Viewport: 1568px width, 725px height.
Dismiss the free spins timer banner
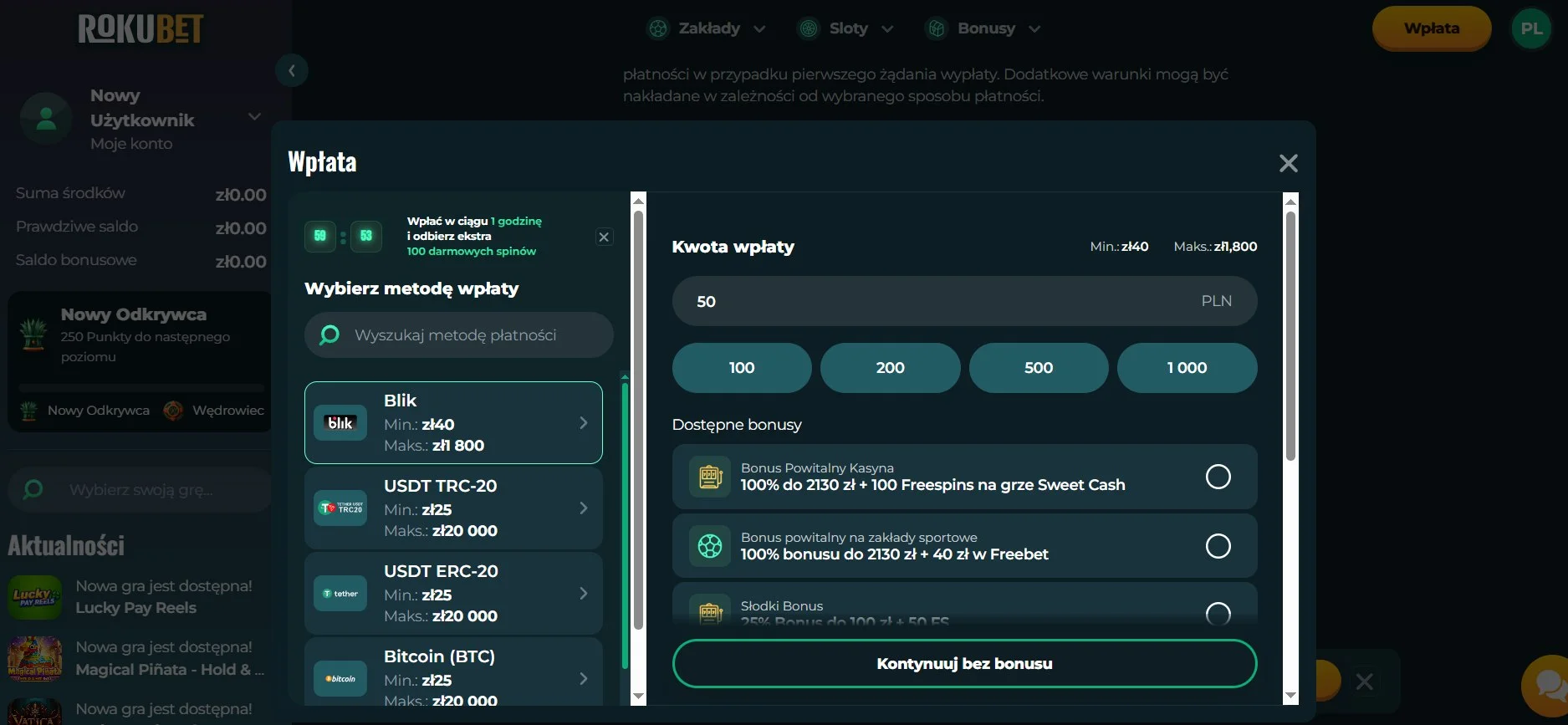[x=604, y=237]
